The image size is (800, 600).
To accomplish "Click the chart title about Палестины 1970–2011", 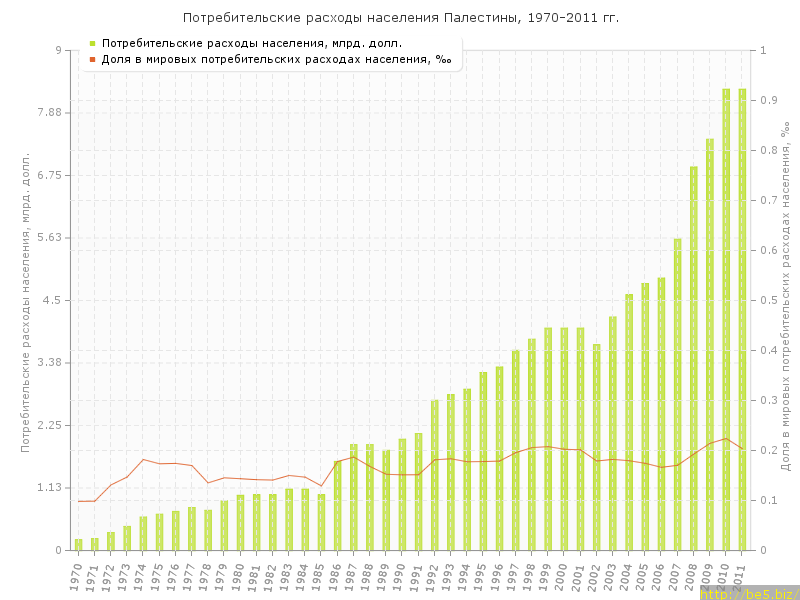I will (x=400, y=18).
